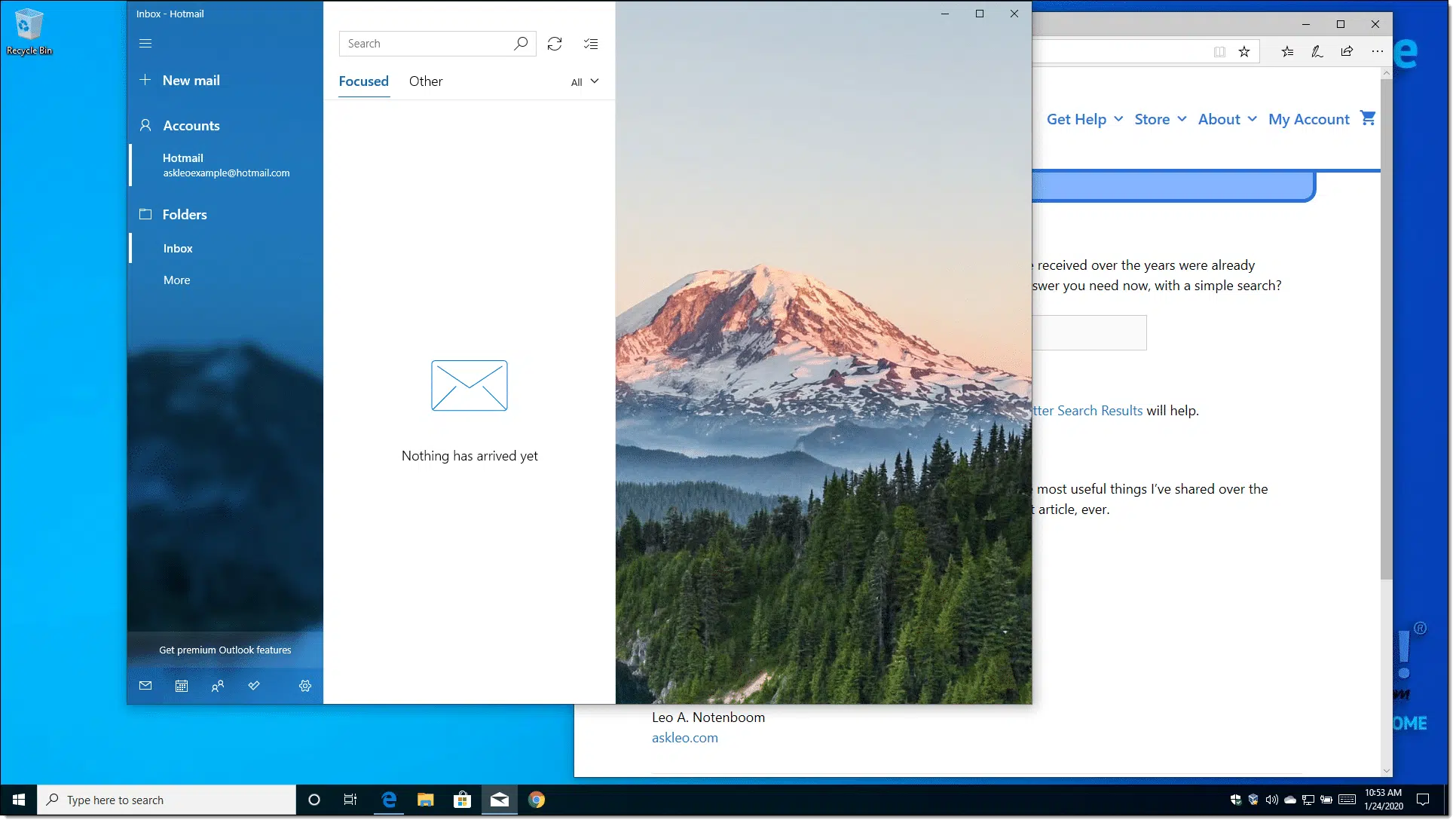The width and height of the screenshot is (1456, 823).
Task: Switch to mail view icon
Action: click(145, 686)
